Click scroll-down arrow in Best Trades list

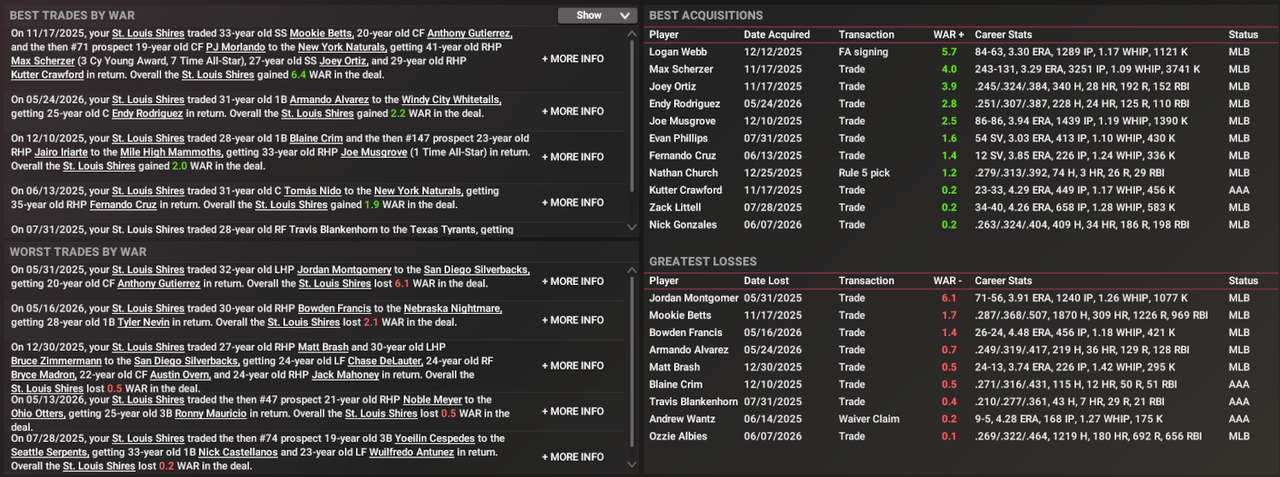click(x=631, y=229)
